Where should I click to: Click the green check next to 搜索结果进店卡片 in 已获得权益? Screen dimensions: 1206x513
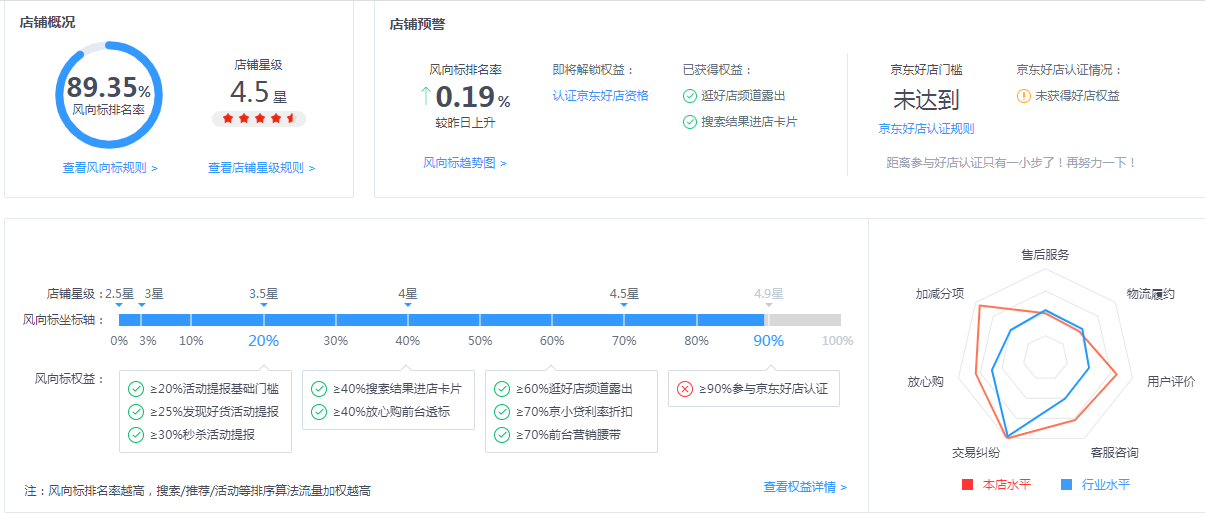tap(690, 122)
